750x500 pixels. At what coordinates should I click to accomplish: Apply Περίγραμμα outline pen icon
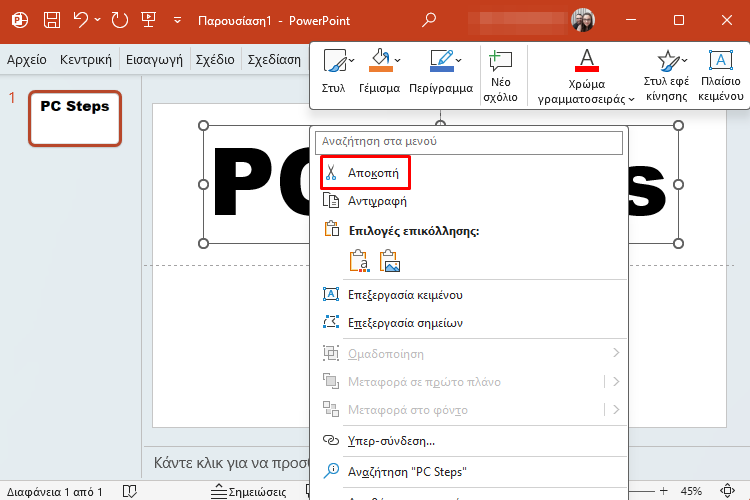click(442, 60)
